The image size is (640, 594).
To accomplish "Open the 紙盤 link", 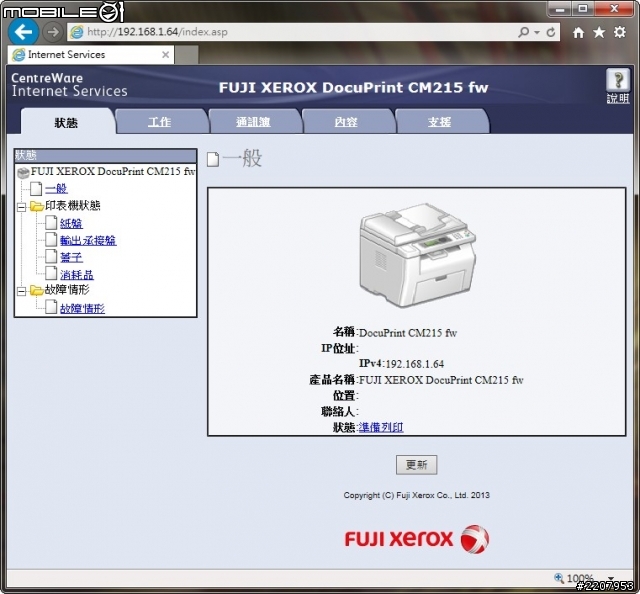I will (x=71, y=223).
